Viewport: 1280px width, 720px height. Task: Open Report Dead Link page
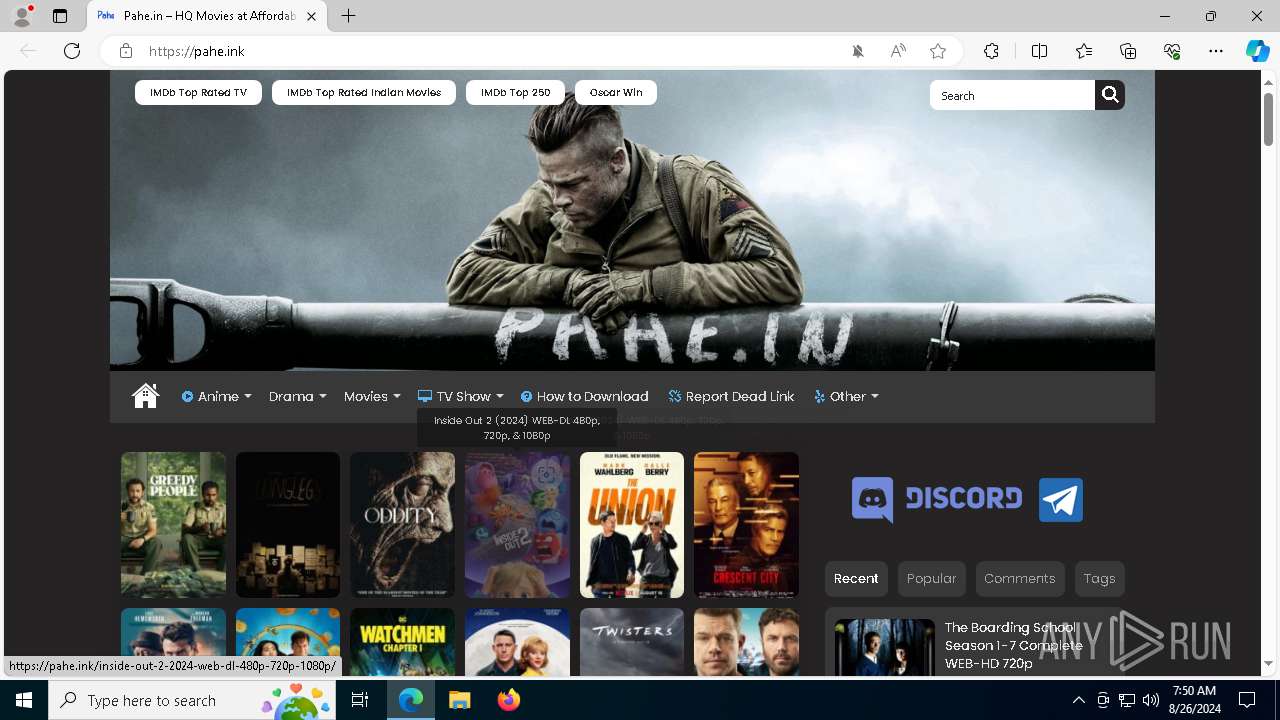click(x=731, y=396)
